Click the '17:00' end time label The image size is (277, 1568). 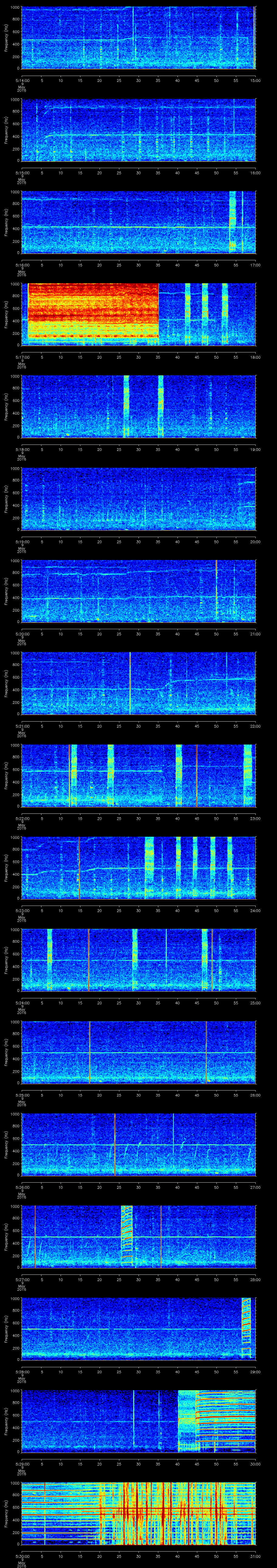[x=256, y=265]
